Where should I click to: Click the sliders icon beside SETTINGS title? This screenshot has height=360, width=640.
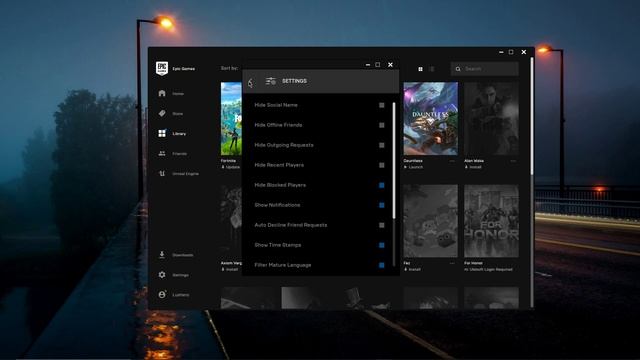(271, 81)
